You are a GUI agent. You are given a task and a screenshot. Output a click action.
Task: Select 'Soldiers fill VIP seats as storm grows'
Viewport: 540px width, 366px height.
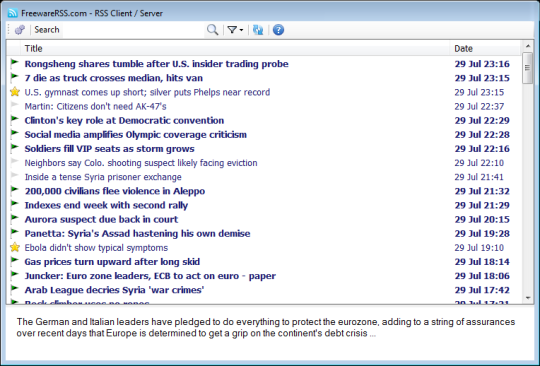109,149
